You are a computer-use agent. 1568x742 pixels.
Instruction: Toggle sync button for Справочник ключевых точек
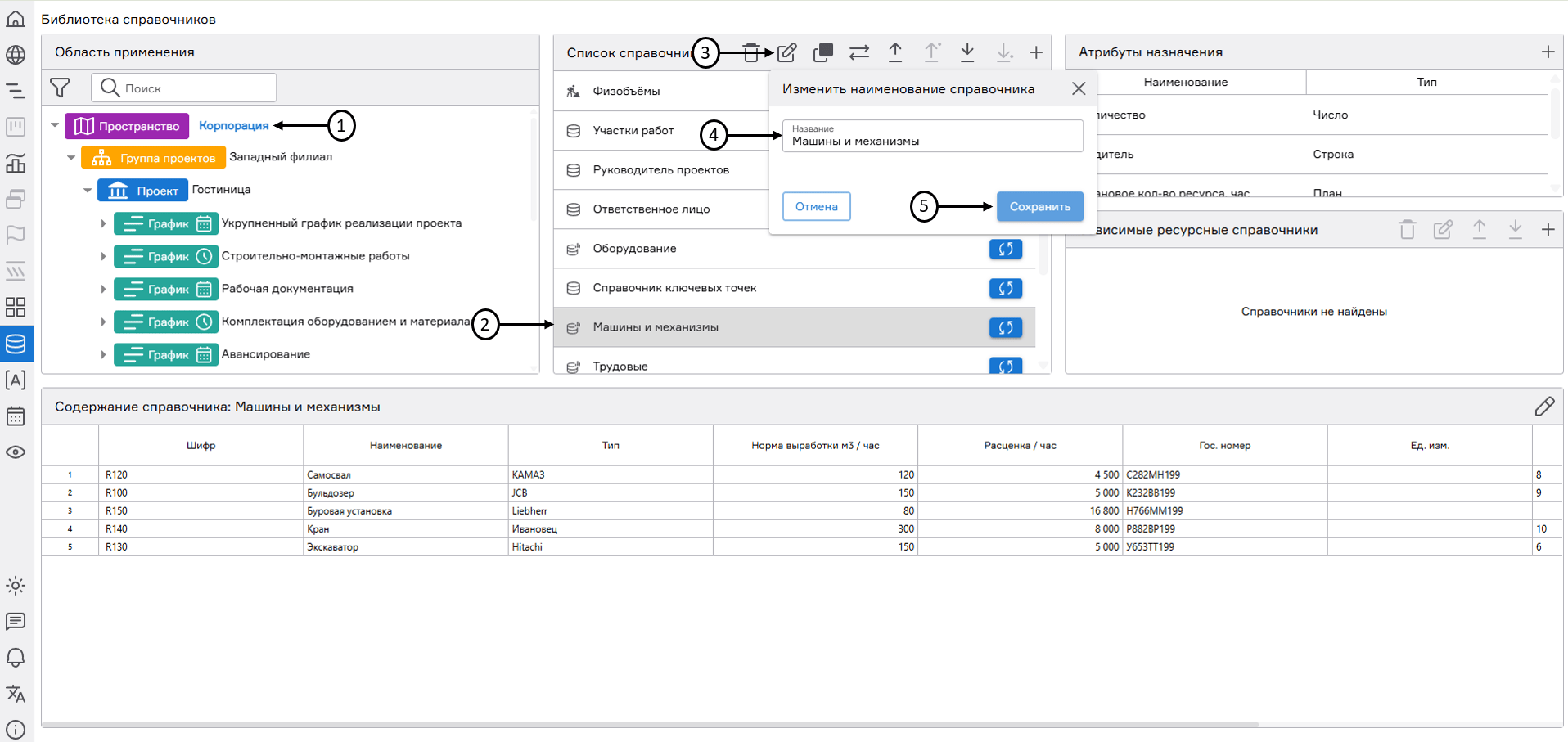1005,288
